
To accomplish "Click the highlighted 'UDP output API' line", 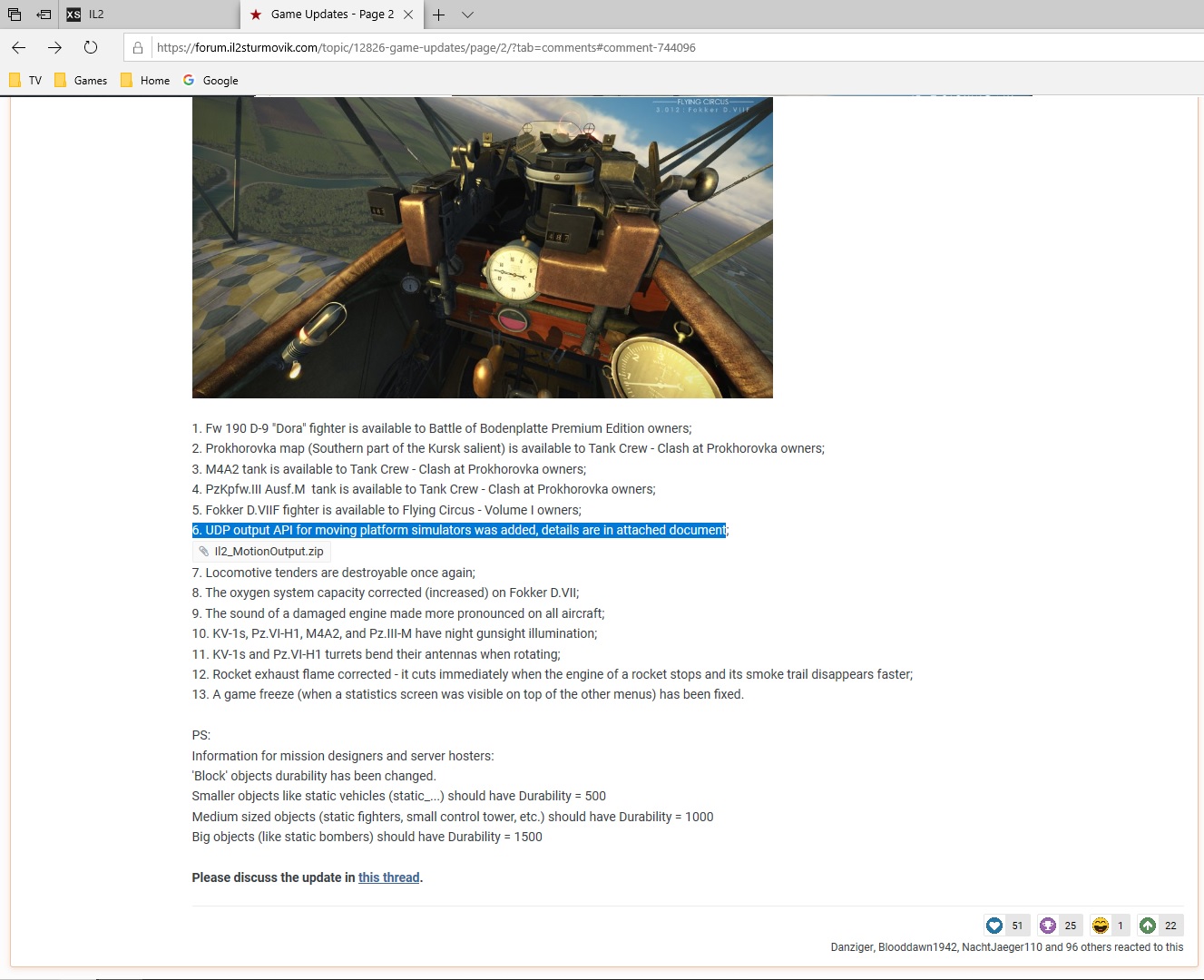I will 460,530.
